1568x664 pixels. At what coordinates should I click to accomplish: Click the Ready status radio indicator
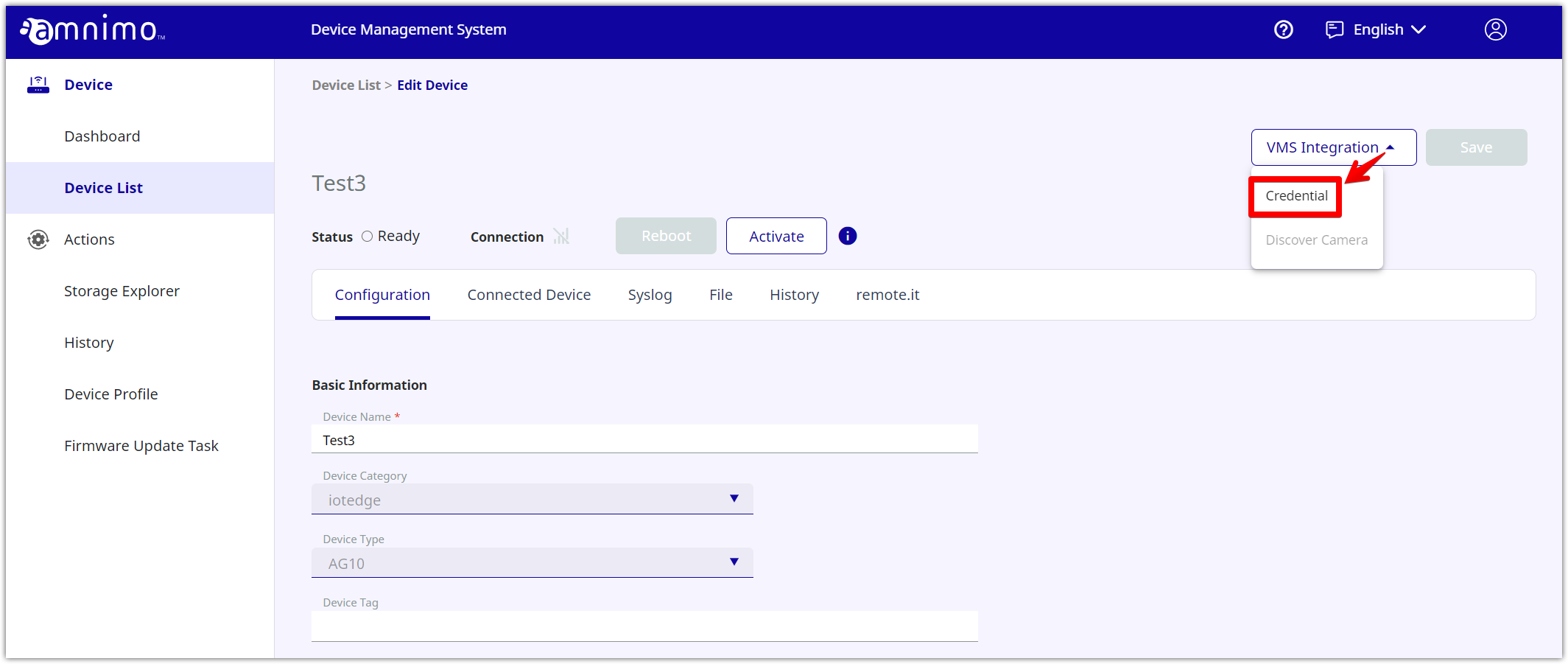point(367,237)
